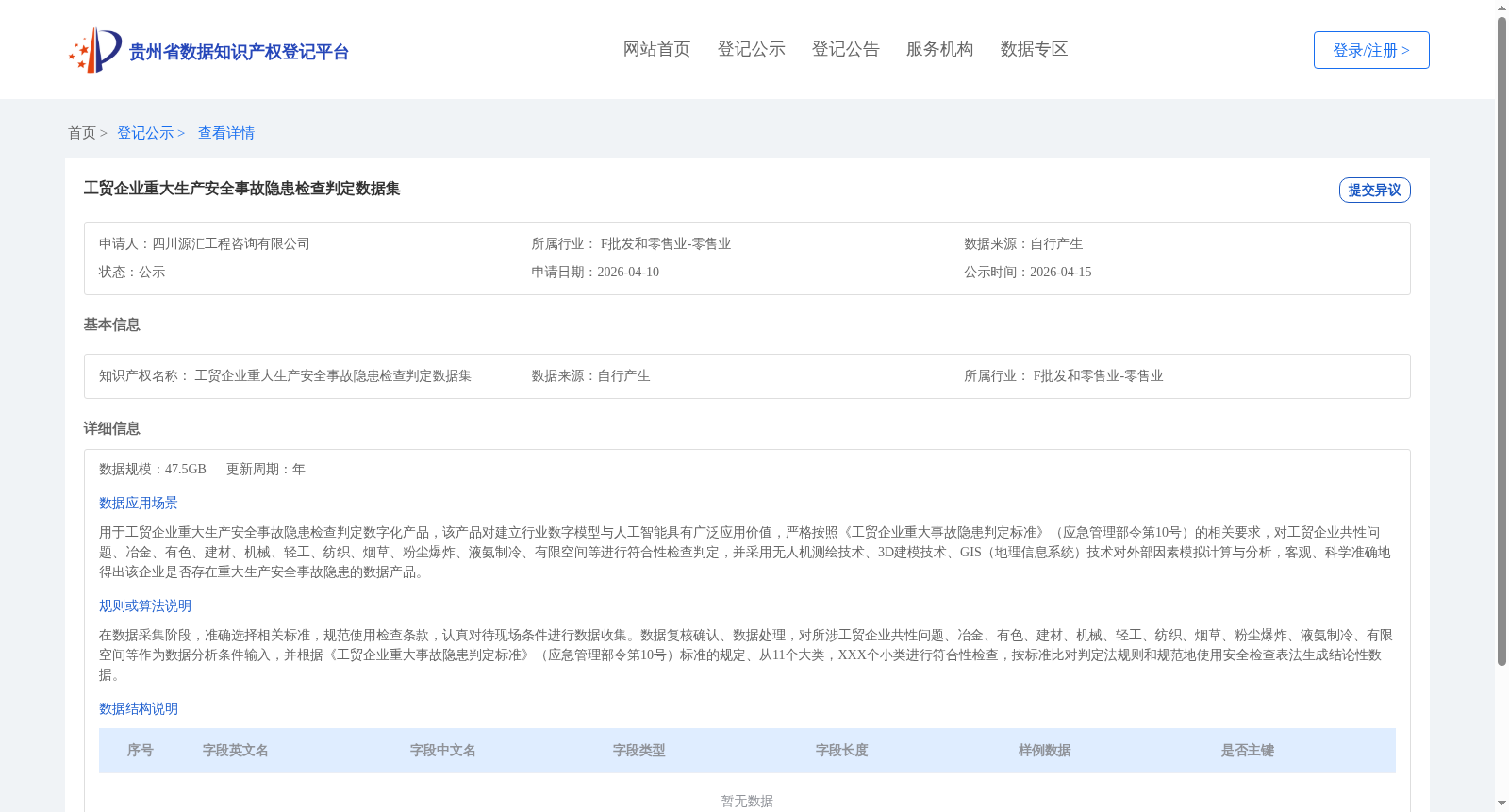Screen dimensions: 1509x812
Task: Click the 公示时间：2026-04-15 text
Action: coord(1028,272)
